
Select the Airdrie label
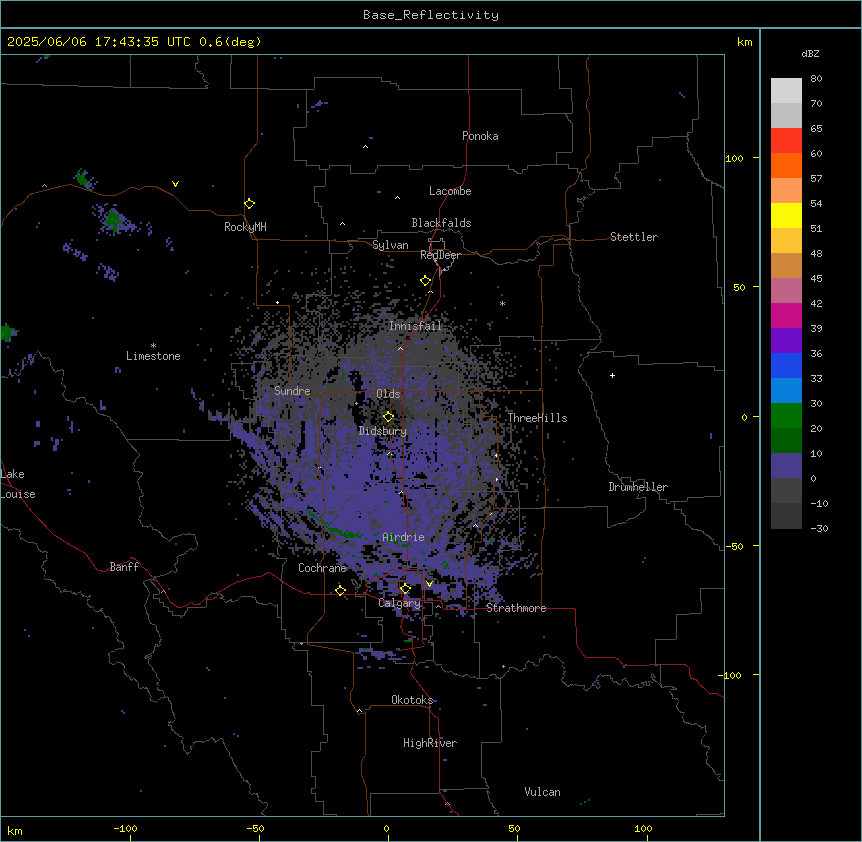click(403, 537)
